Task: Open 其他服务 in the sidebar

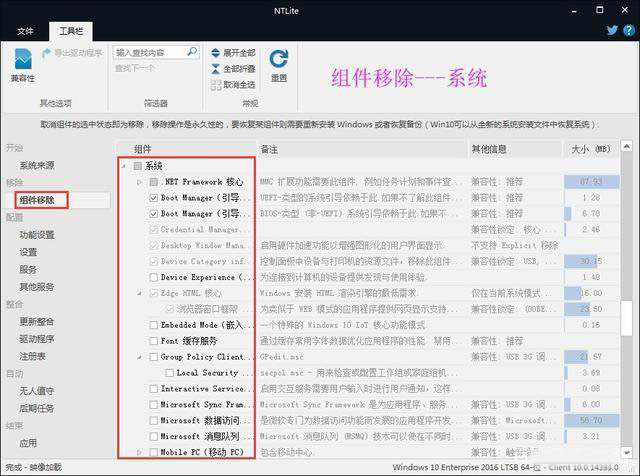Action: click(x=37, y=287)
